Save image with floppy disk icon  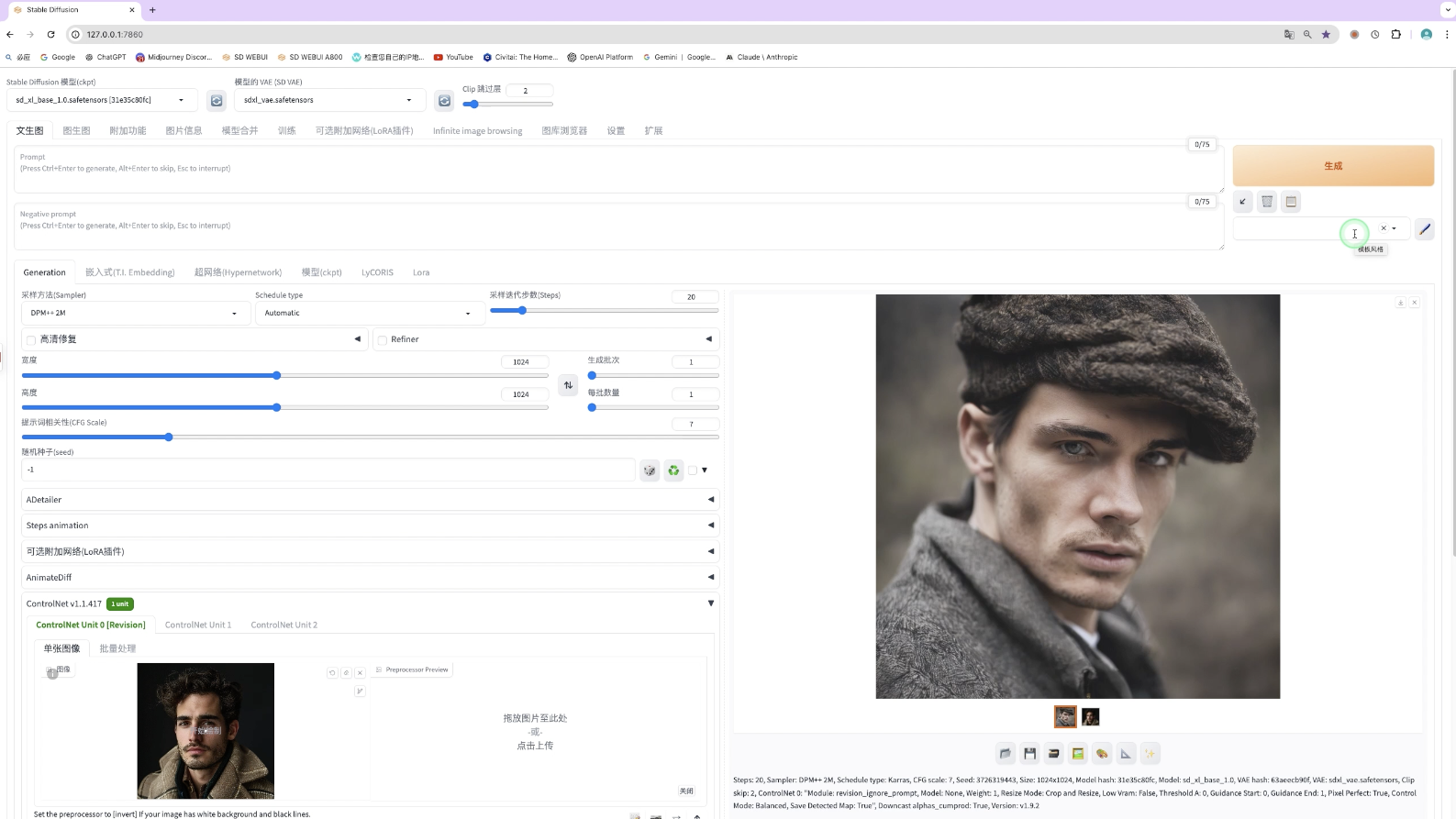point(1029,754)
